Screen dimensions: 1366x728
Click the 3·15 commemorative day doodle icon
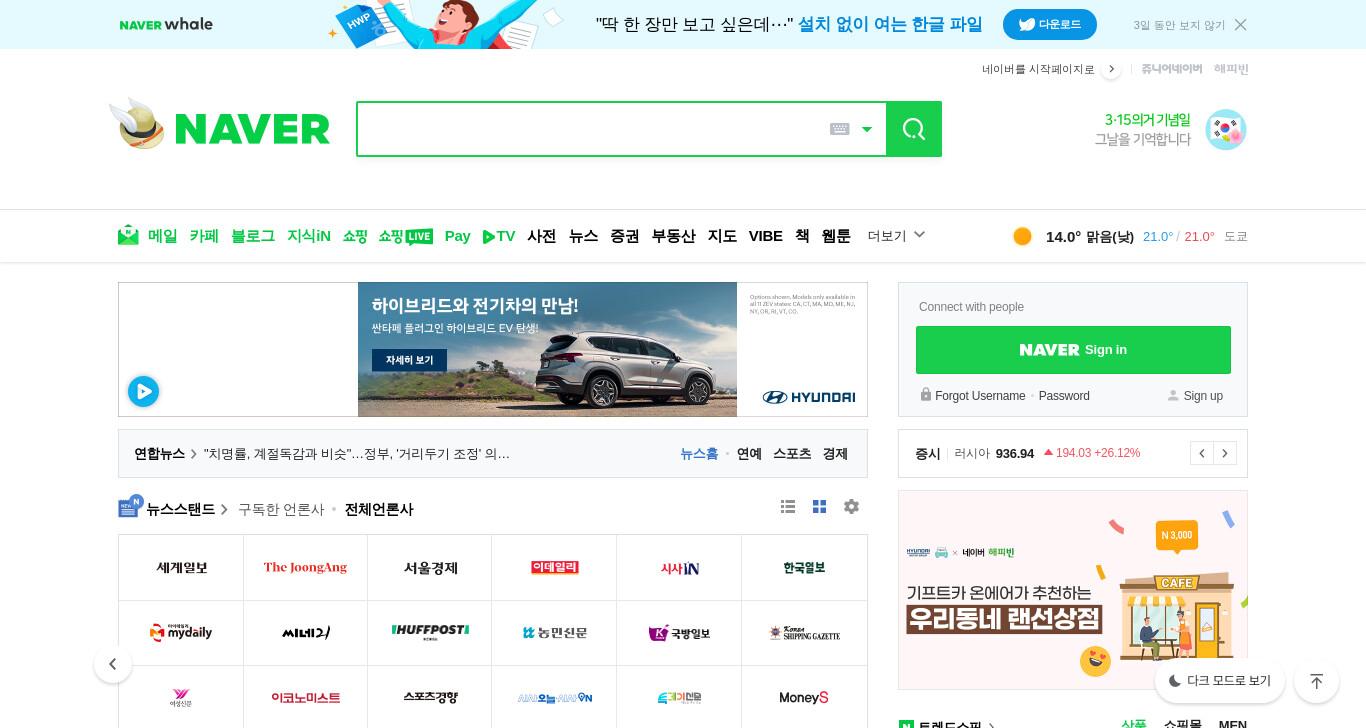coord(1225,130)
